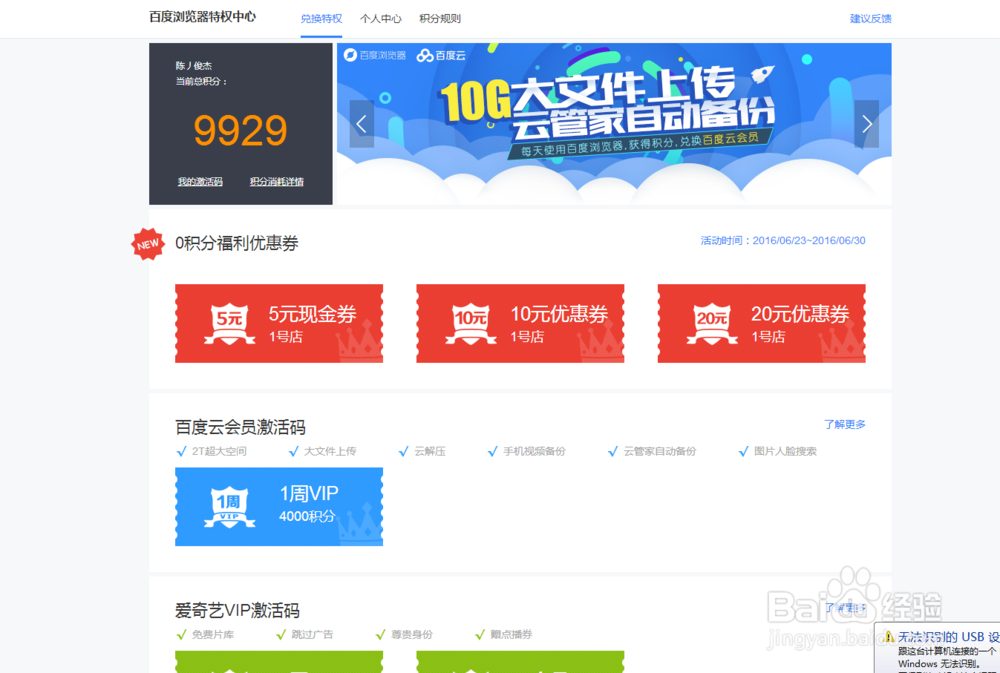
Task: Click the 手机视频备份 feature text
Action: [x=534, y=452]
